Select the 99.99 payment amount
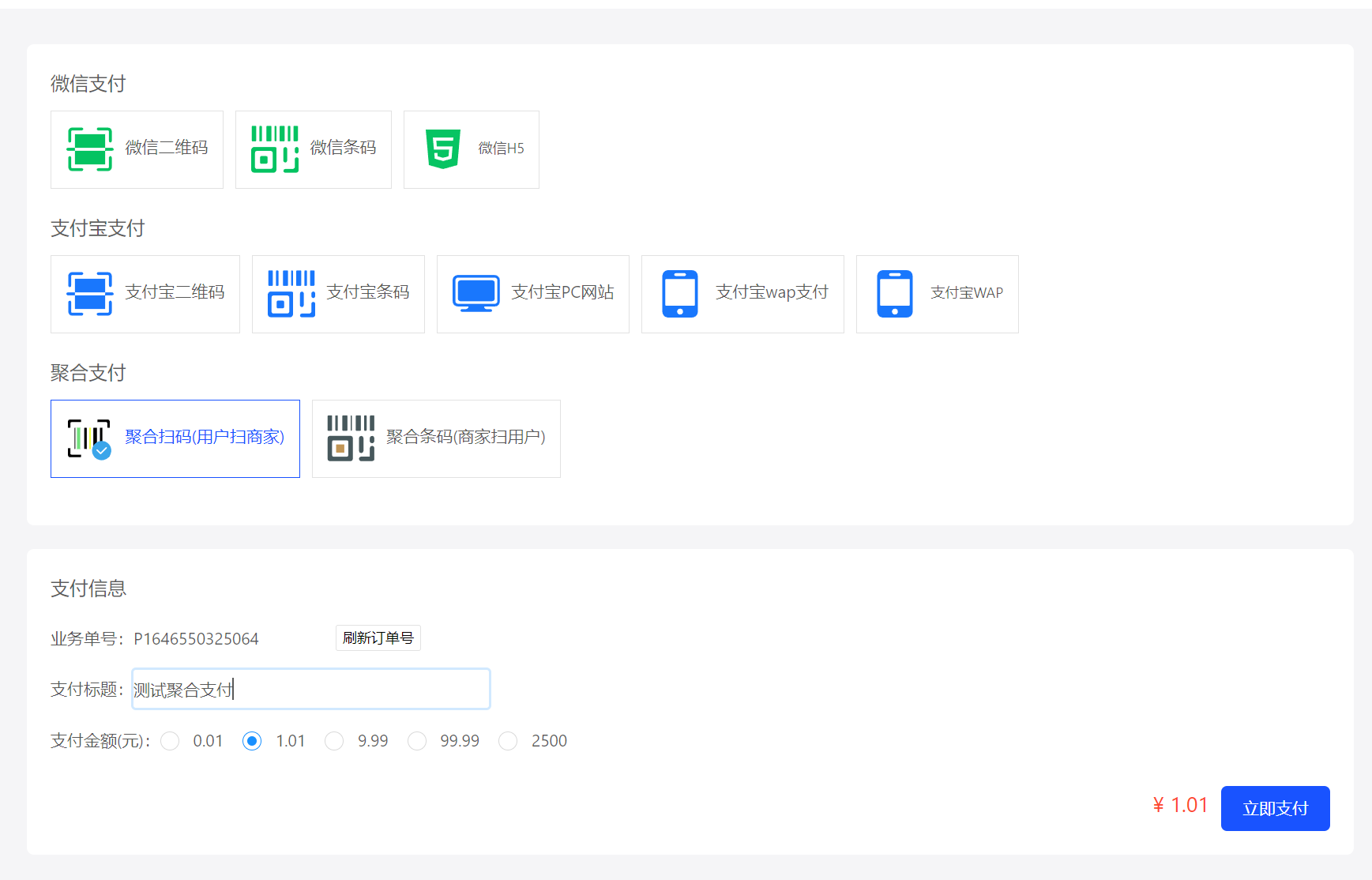Screen dimensions: 1372x880 pyautogui.click(x=417, y=741)
